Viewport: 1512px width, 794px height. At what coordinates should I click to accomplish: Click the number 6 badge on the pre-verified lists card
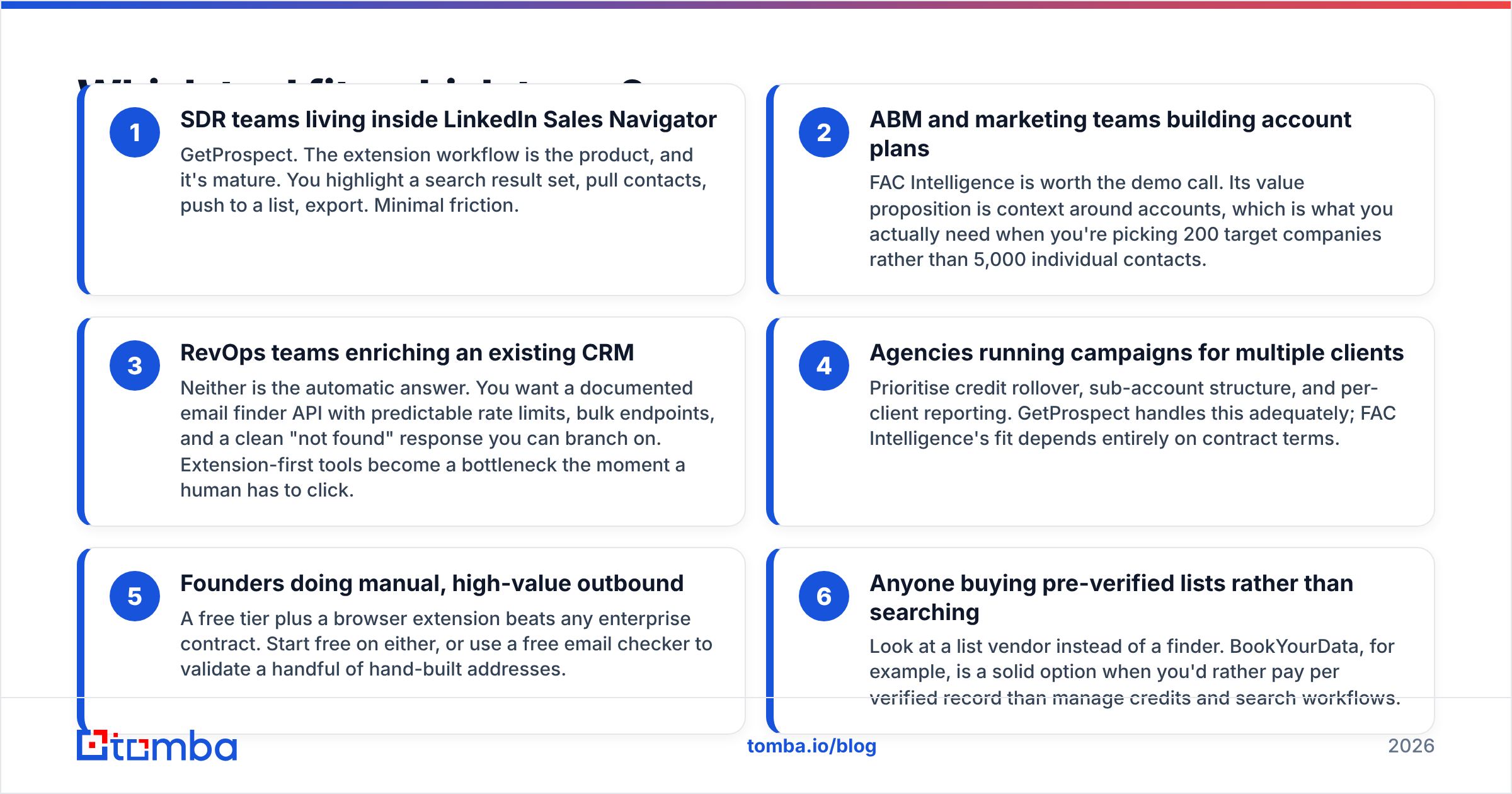824,596
